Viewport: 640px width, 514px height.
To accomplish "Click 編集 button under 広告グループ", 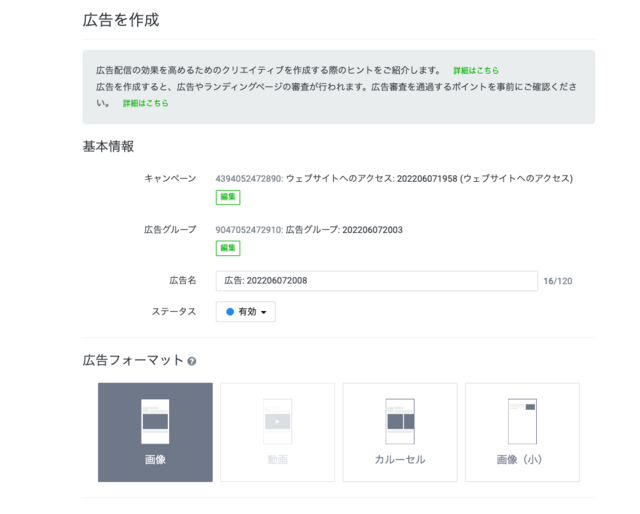I will pos(228,248).
